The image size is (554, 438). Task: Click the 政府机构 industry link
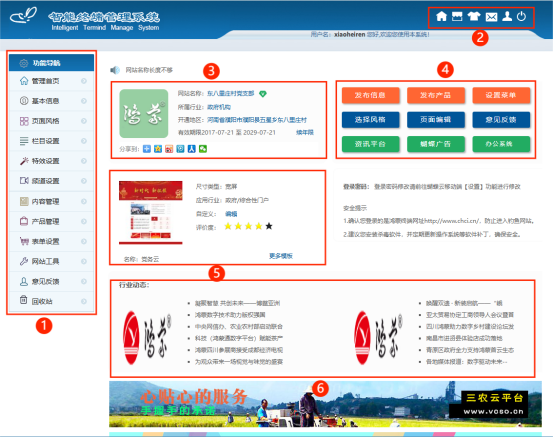tap(219, 107)
